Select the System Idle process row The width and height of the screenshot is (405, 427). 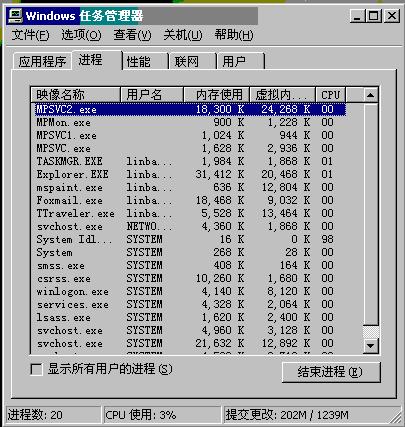(x=190, y=239)
